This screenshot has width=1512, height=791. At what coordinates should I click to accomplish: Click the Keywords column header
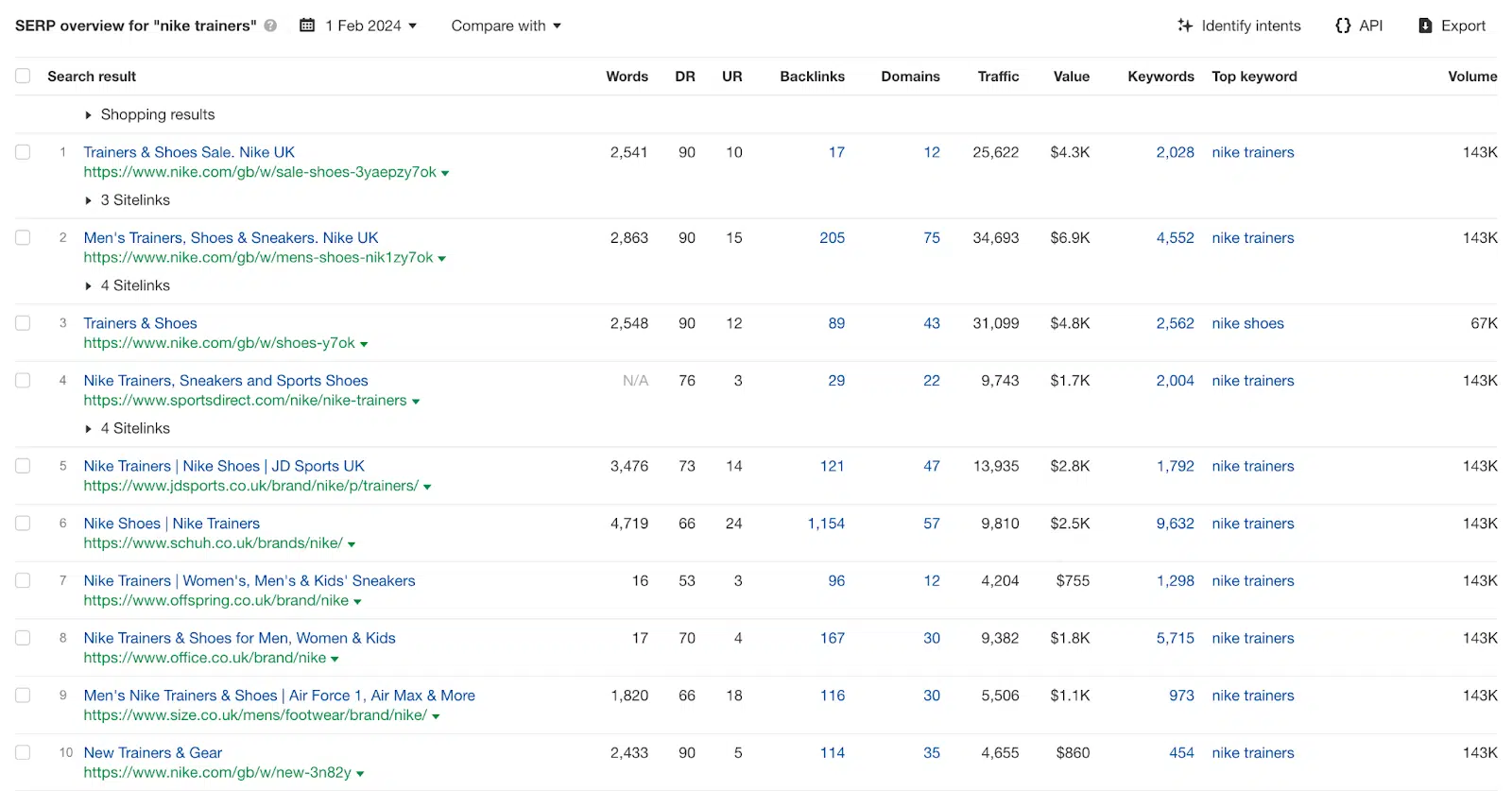pyautogui.click(x=1160, y=77)
